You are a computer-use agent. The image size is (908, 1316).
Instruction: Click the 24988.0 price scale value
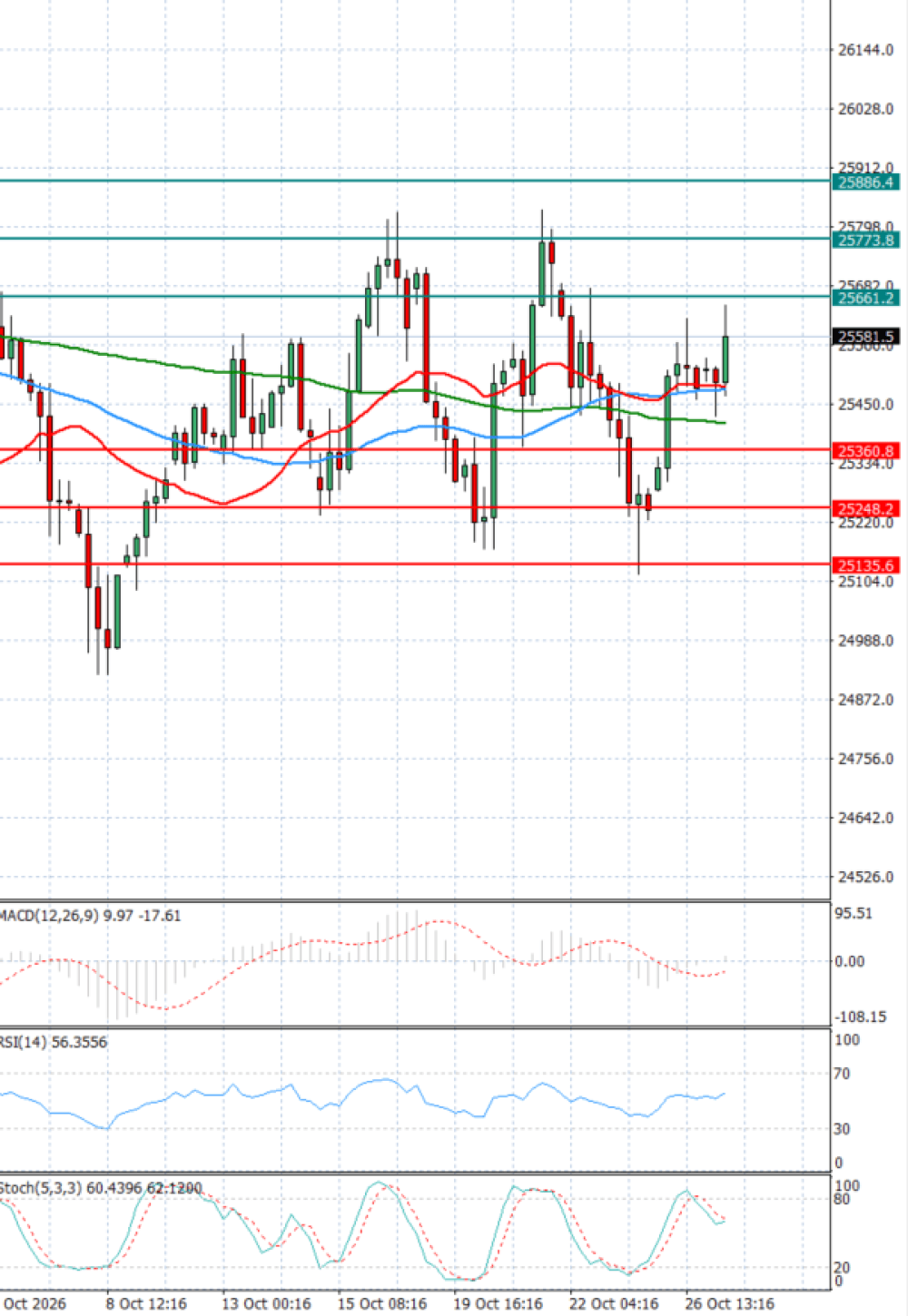865,641
